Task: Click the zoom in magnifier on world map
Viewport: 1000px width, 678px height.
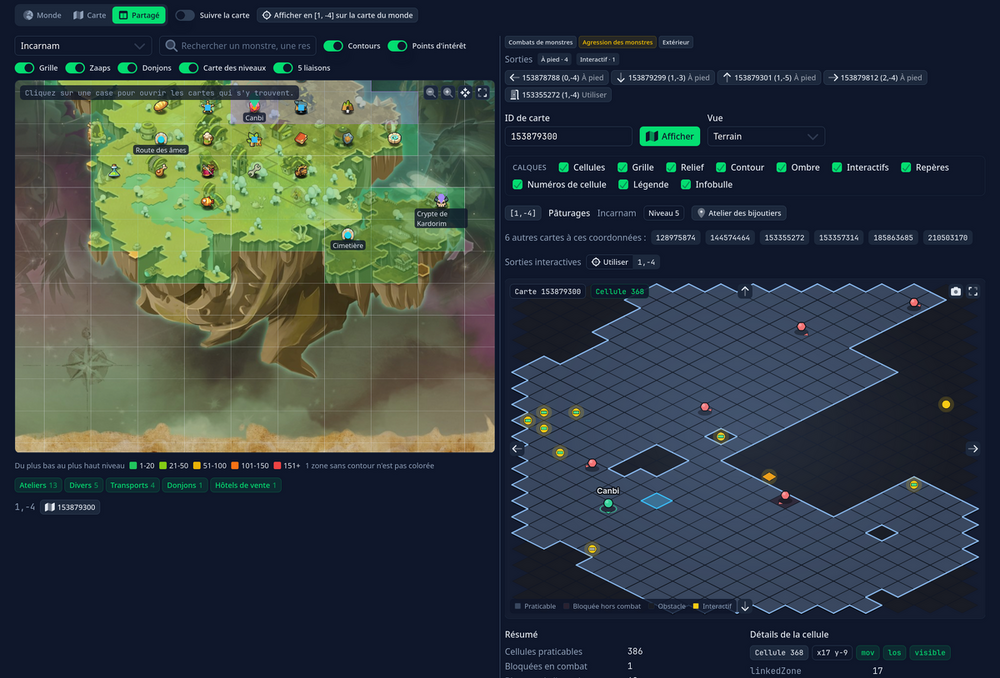Action: coord(448,92)
